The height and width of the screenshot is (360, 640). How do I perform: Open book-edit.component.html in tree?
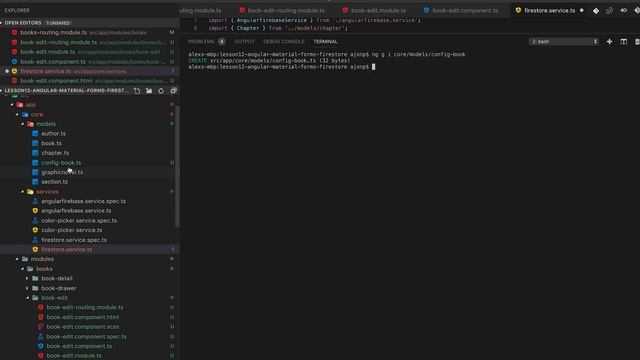tap(83, 317)
